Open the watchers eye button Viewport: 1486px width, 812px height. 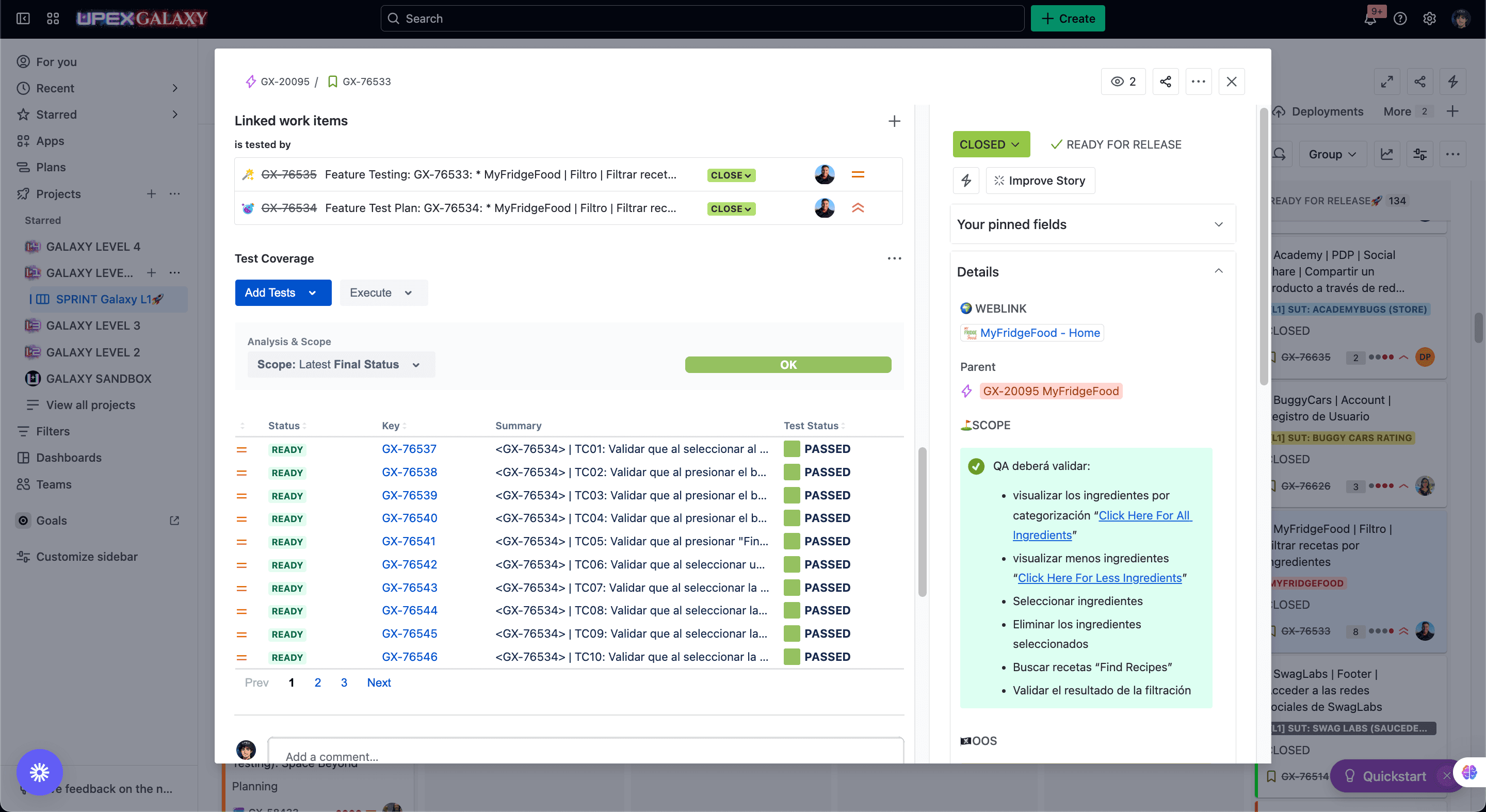click(1123, 82)
